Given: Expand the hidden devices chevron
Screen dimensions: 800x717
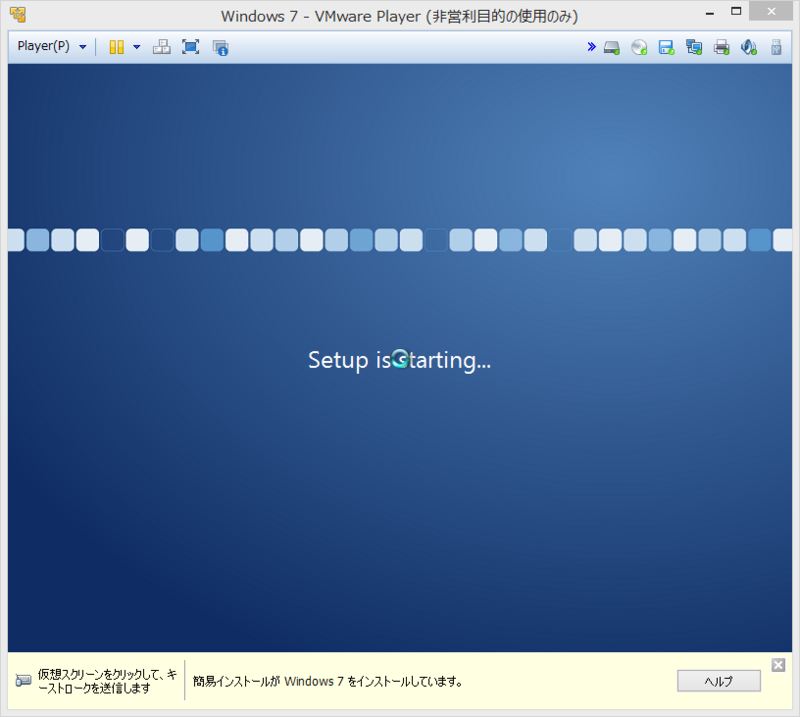Looking at the screenshot, I should (591, 47).
